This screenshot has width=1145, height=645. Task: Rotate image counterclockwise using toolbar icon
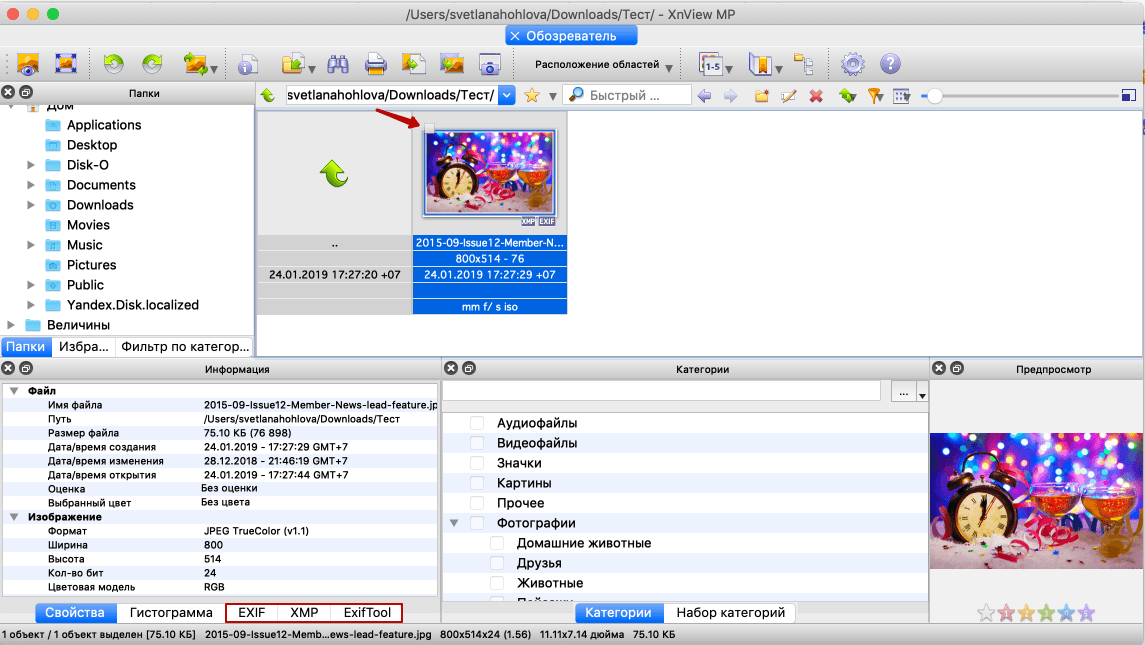click(113, 65)
